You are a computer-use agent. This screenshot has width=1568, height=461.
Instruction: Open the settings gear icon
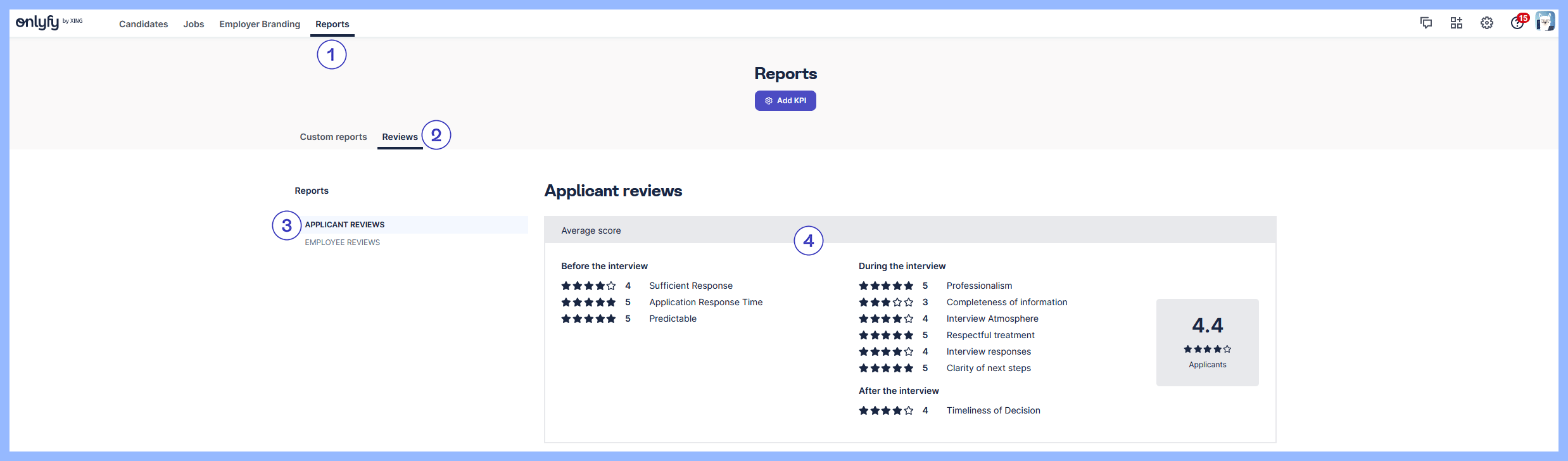point(1487,23)
